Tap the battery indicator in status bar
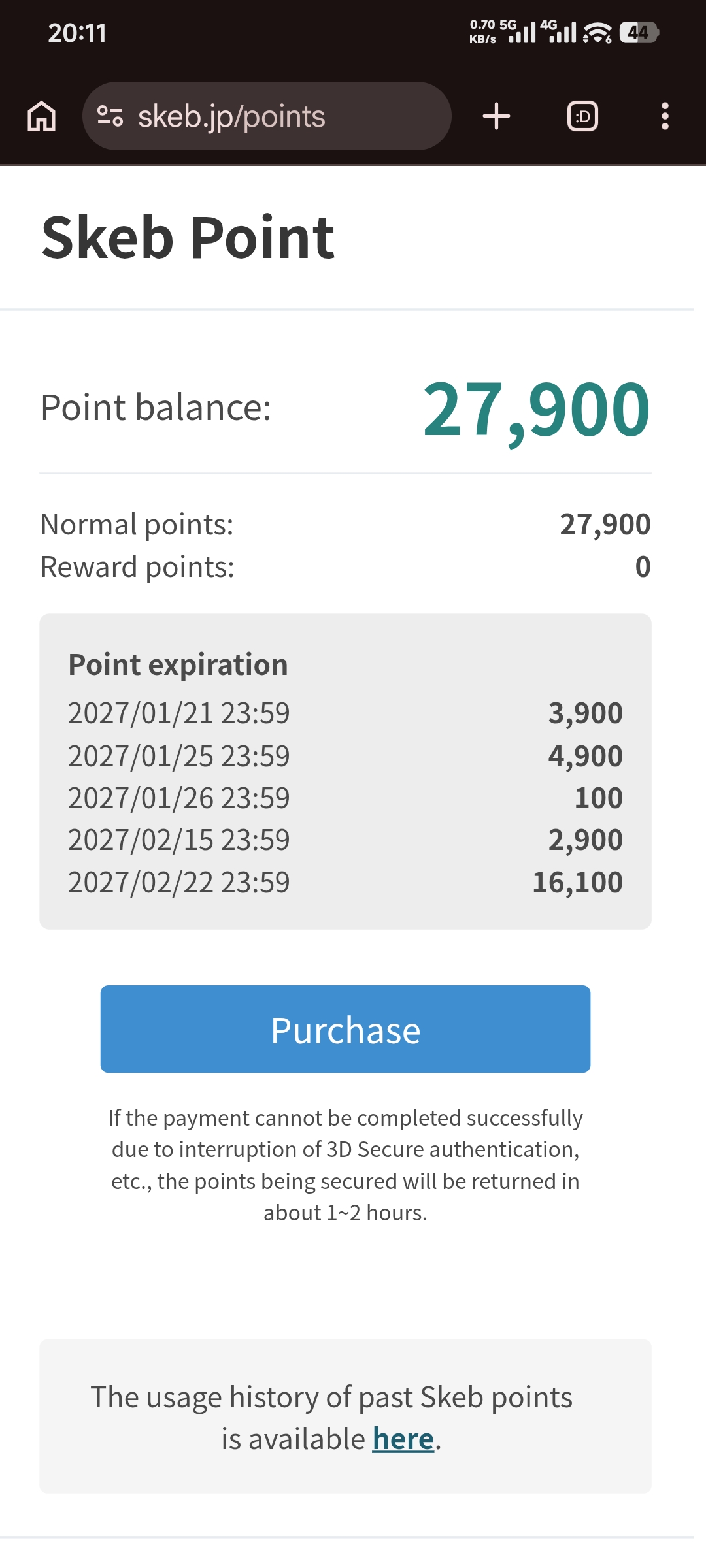Image resolution: width=706 pixels, height=1568 pixels. click(x=639, y=32)
